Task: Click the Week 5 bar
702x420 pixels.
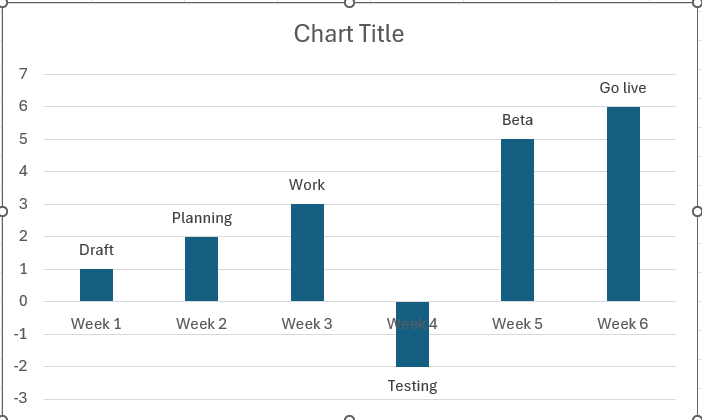Action: point(517,220)
